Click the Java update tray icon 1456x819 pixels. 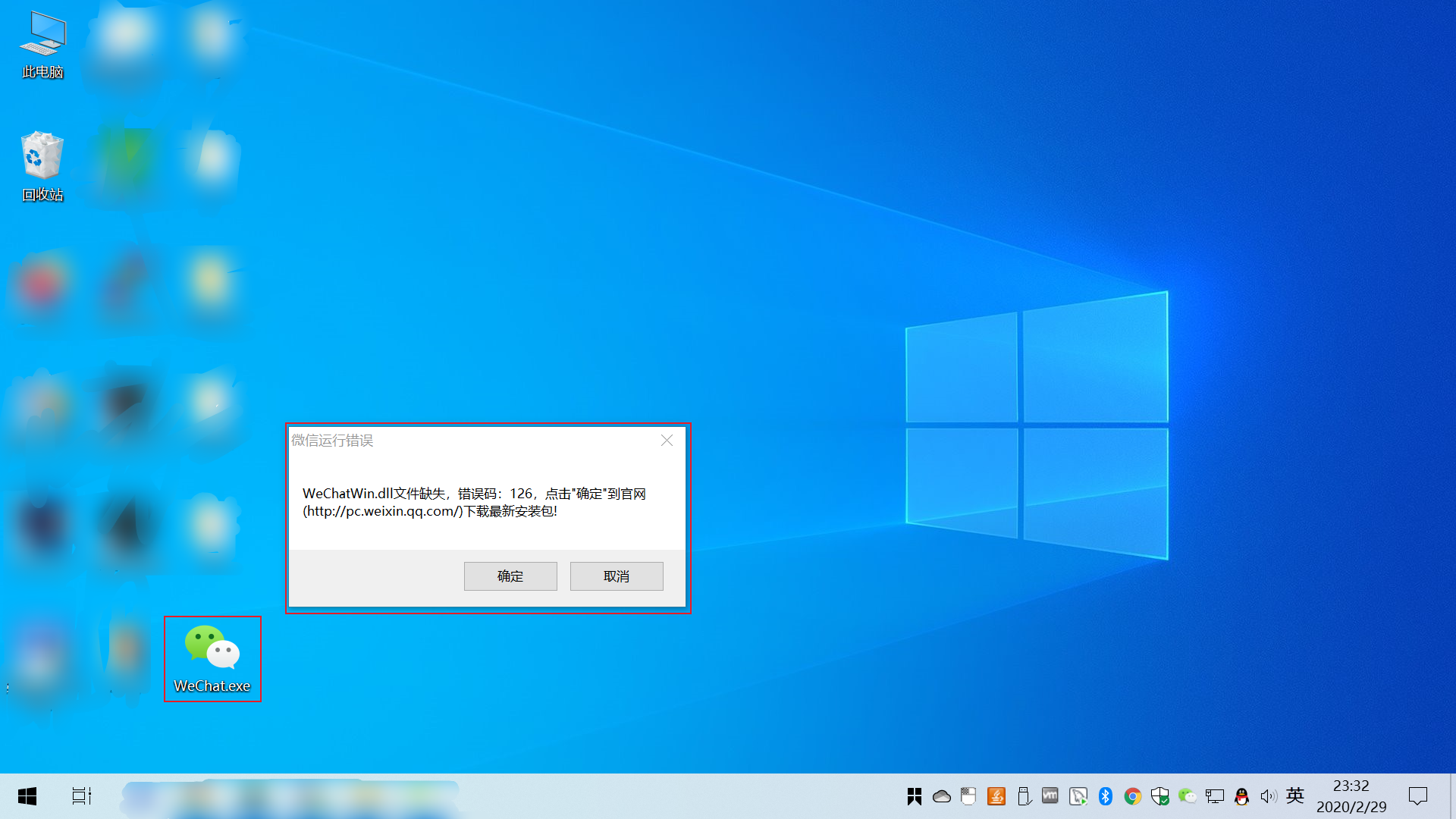(x=996, y=796)
